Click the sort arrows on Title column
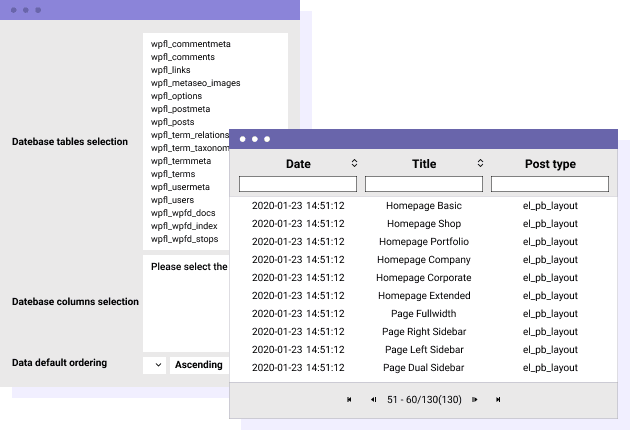Image resolution: width=630 pixels, height=430 pixels. [480, 163]
